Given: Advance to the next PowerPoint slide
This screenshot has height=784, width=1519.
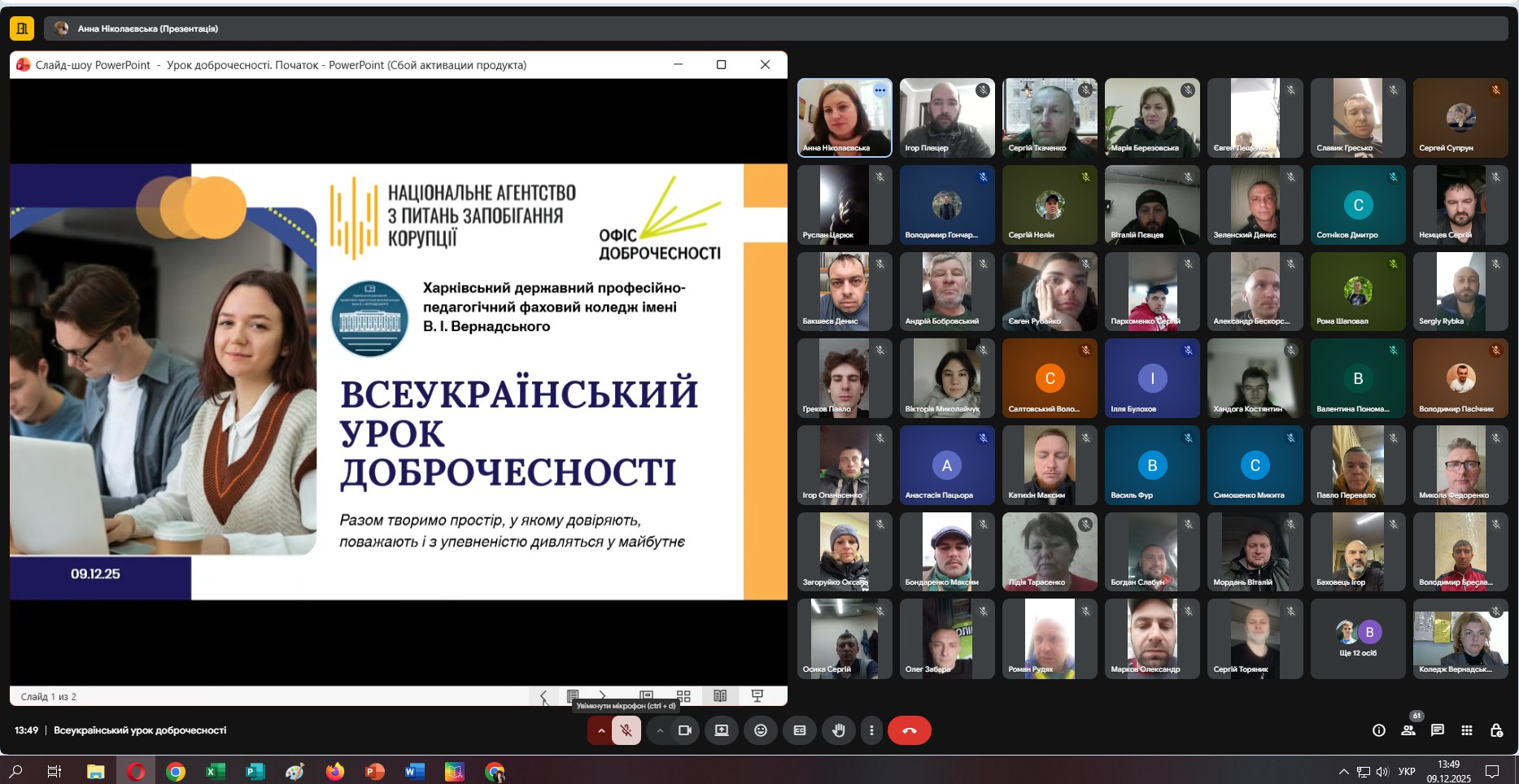Looking at the screenshot, I should (602, 696).
